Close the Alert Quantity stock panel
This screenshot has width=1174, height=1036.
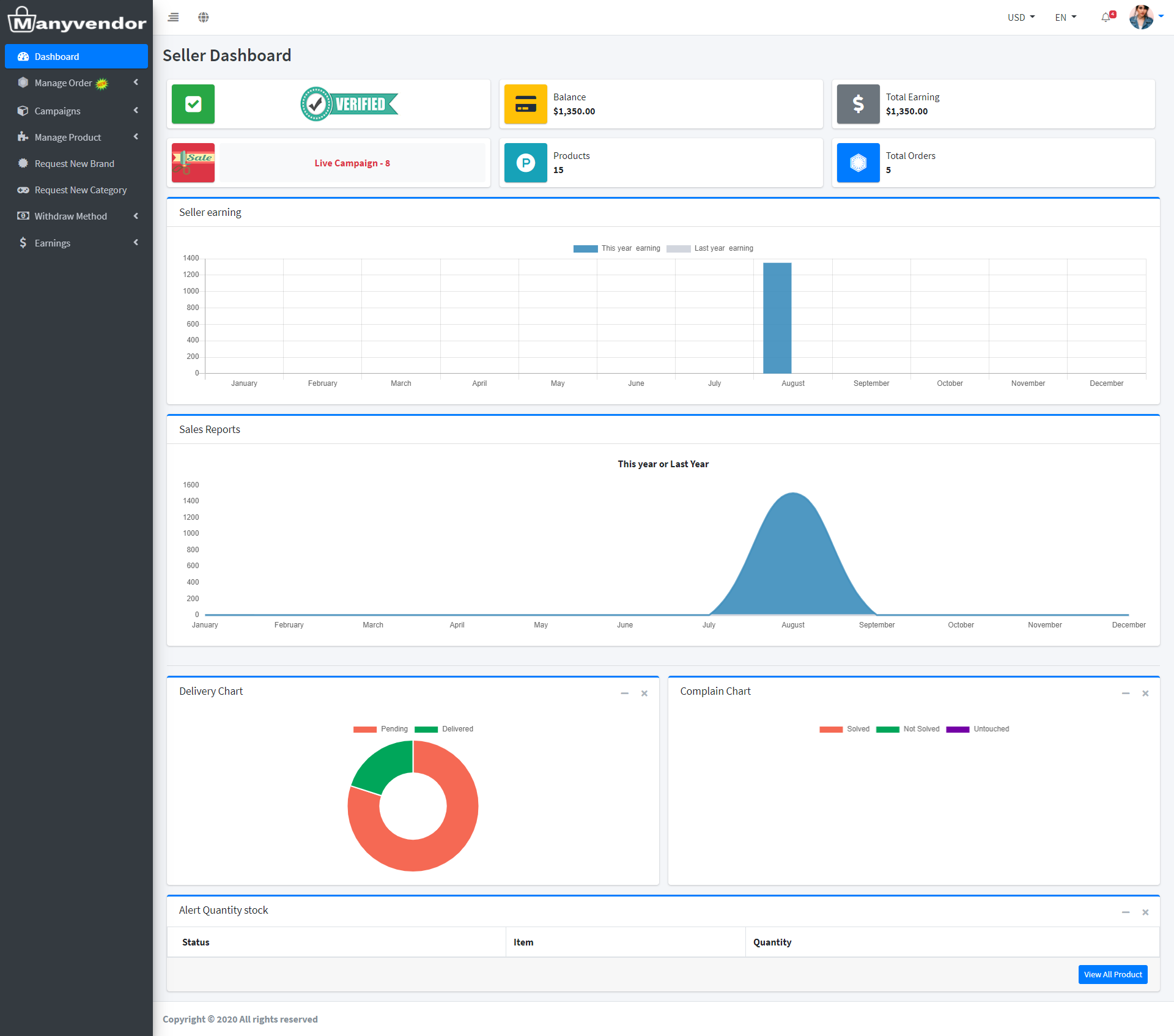pos(1146,912)
